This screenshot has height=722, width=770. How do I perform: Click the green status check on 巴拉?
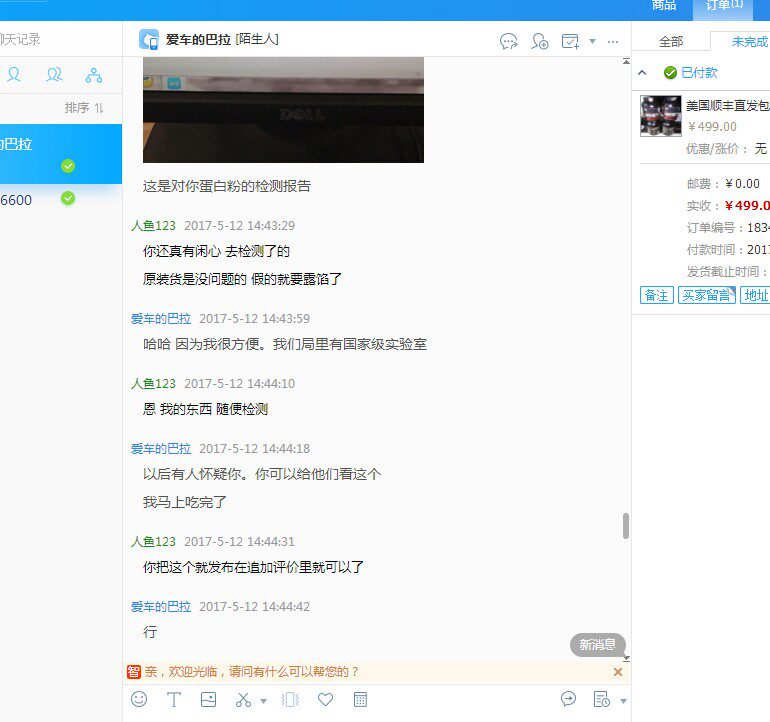68,166
